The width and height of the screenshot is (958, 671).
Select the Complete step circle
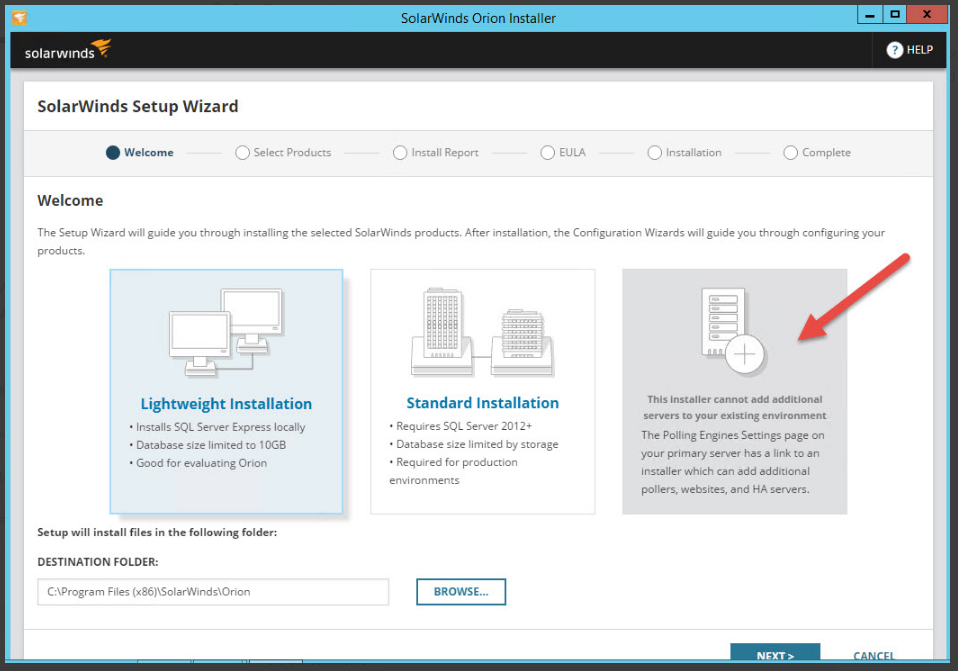point(791,153)
